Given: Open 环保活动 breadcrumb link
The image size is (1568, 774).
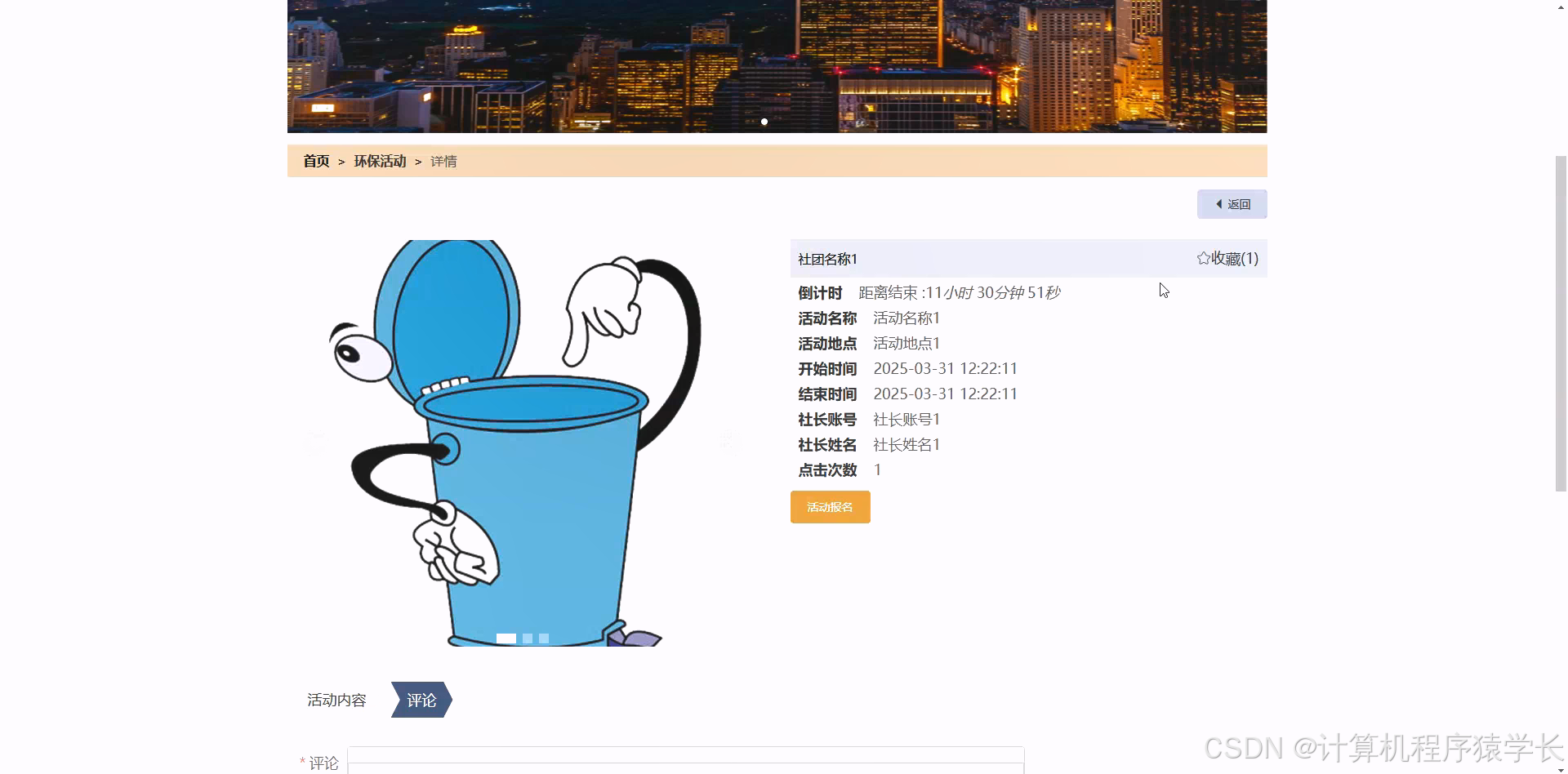Looking at the screenshot, I should pyautogui.click(x=380, y=161).
